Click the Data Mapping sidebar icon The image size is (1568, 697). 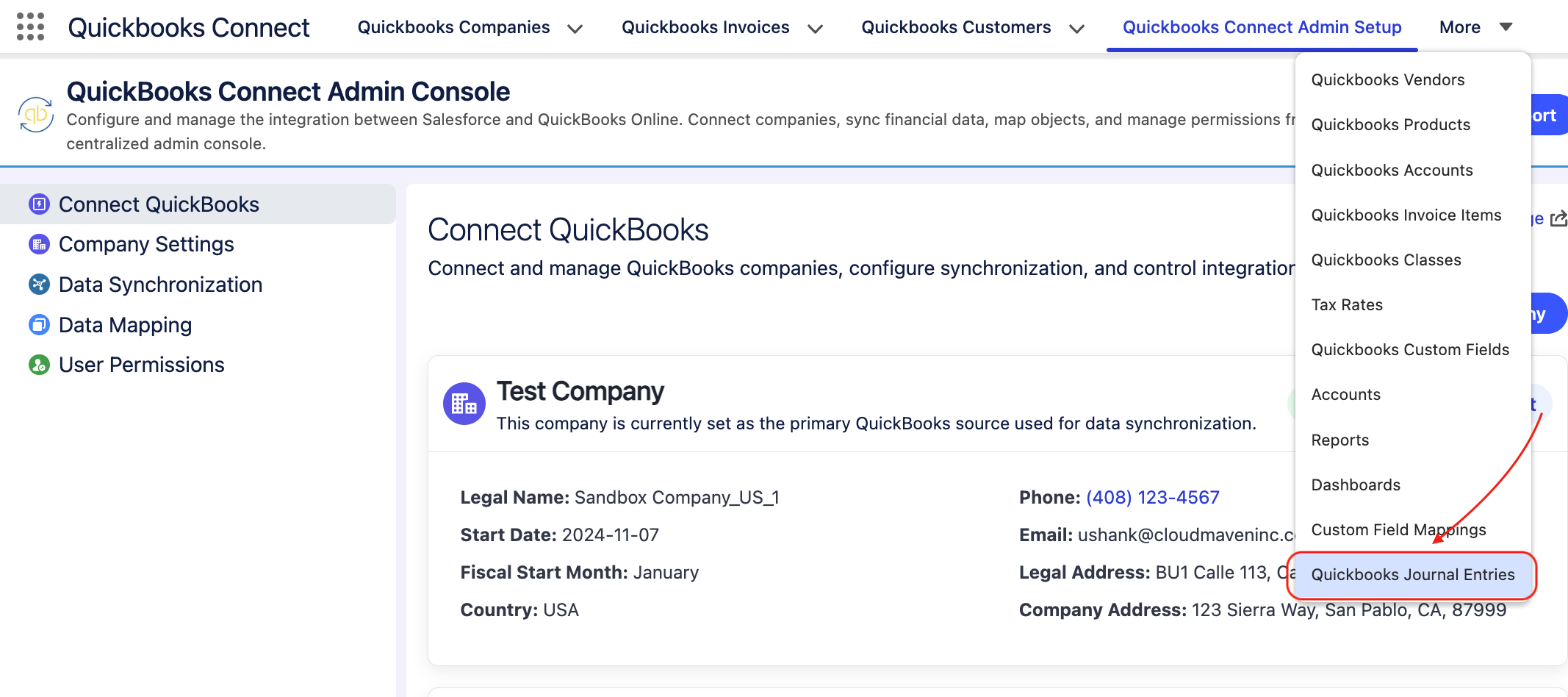pos(39,324)
